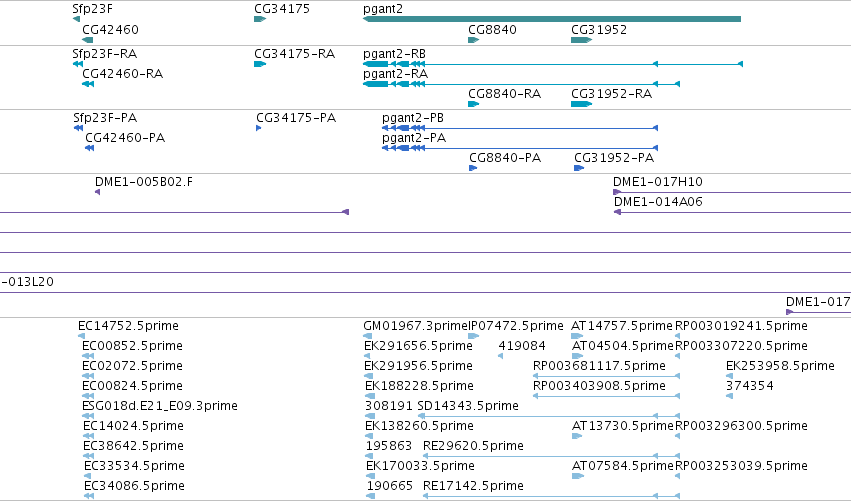Select the EK138260.5prime EST label
851x501 pixels.
click(x=419, y=426)
